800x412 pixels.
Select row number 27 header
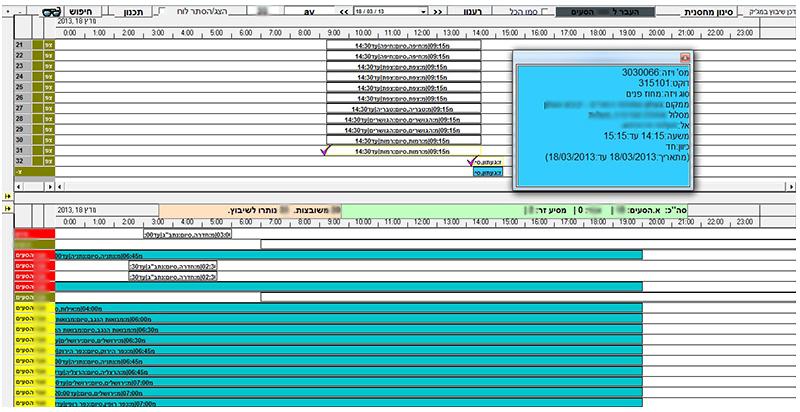coord(23,109)
